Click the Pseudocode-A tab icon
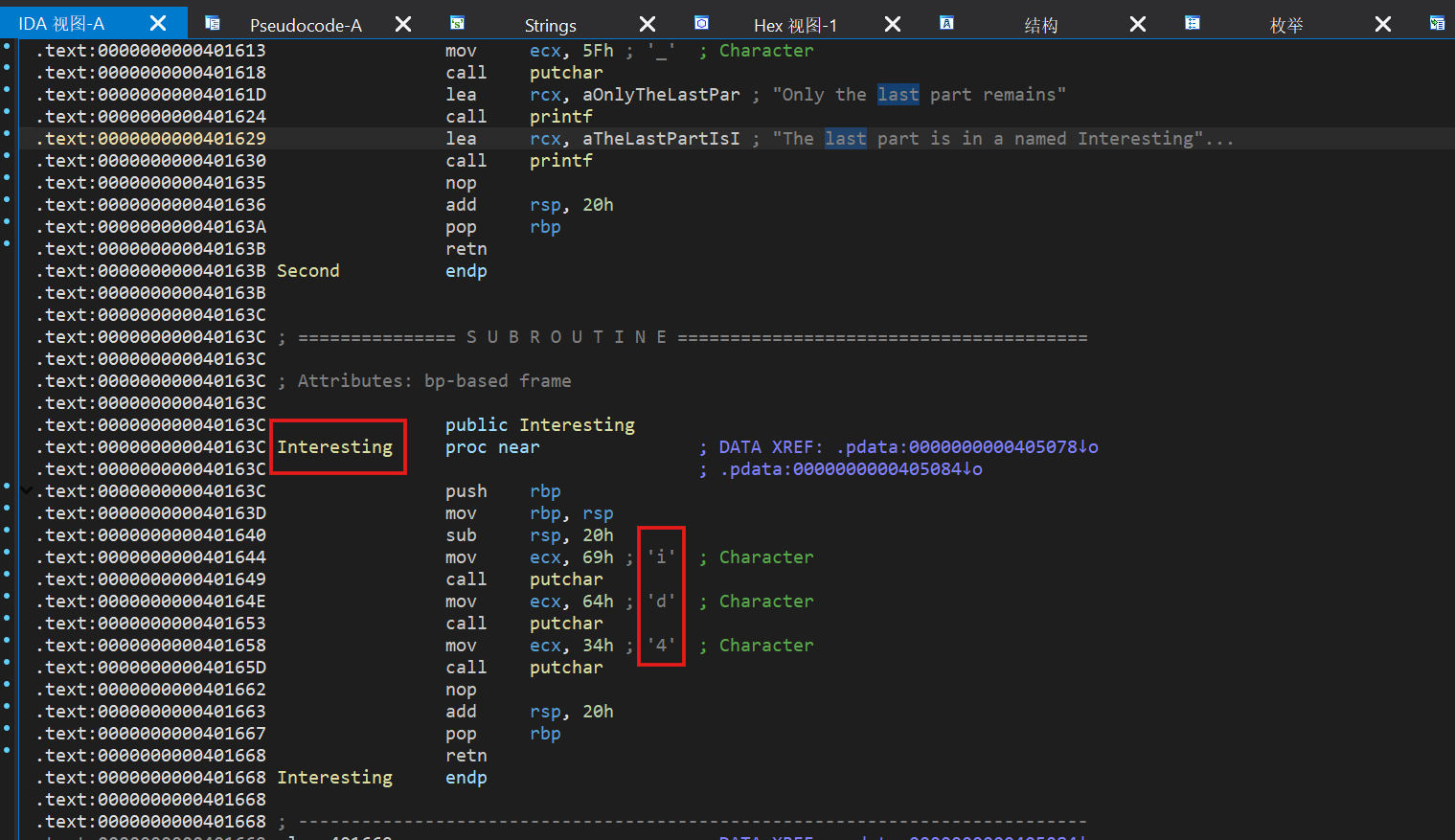Screen dimensions: 1455x840 point(213,23)
